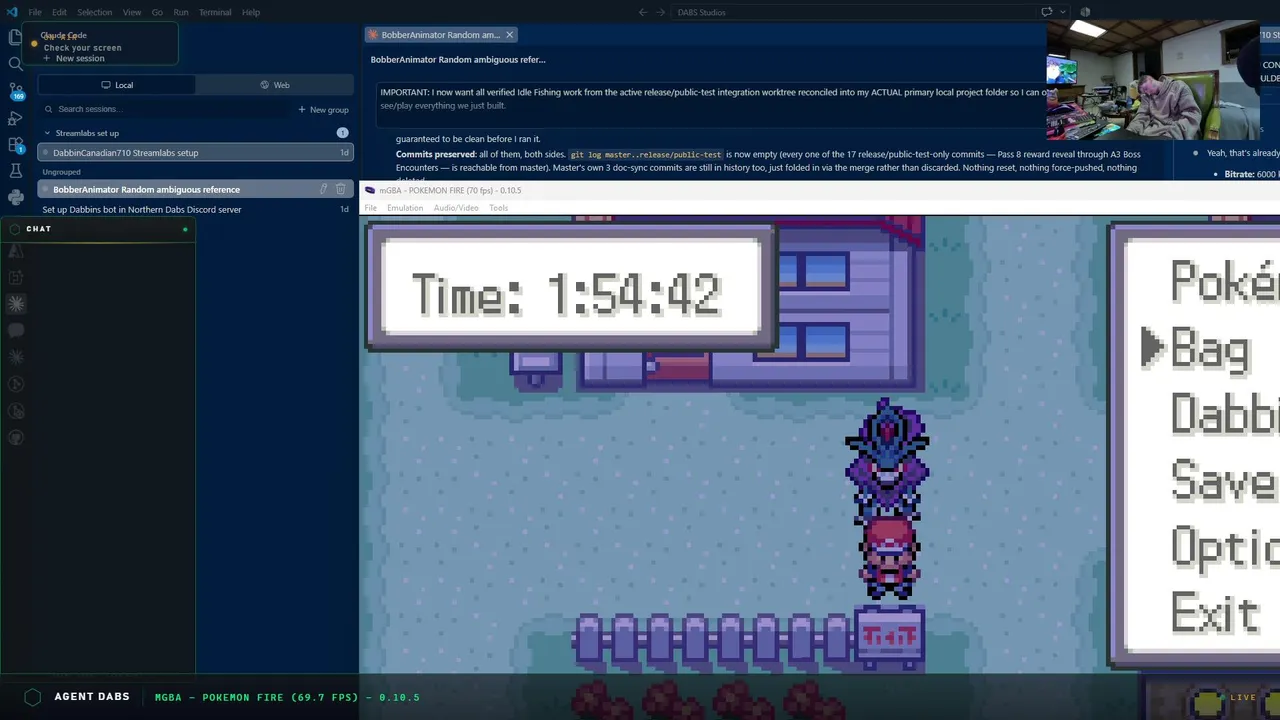Click the Chat panel header
This screenshot has height=720, width=1280.
tap(98, 229)
